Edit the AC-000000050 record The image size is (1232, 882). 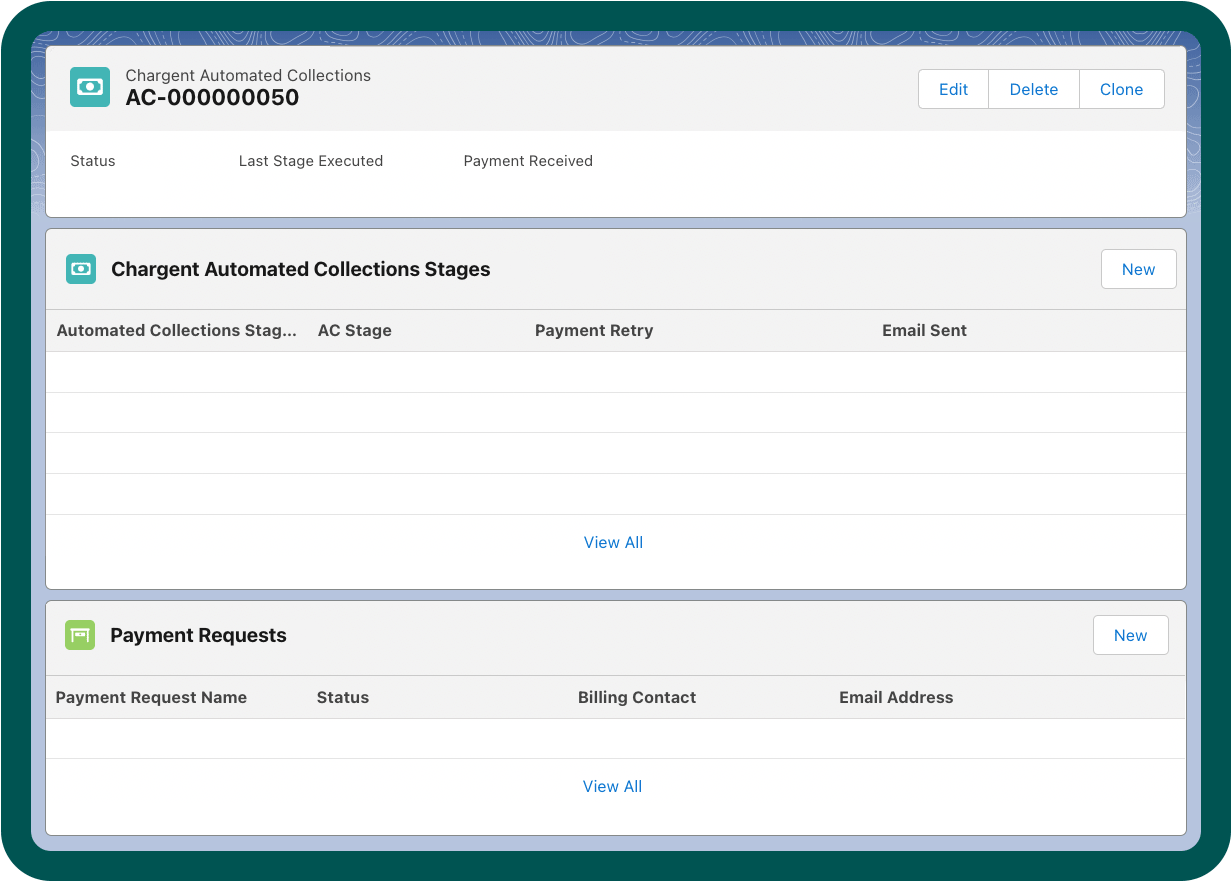point(953,89)
